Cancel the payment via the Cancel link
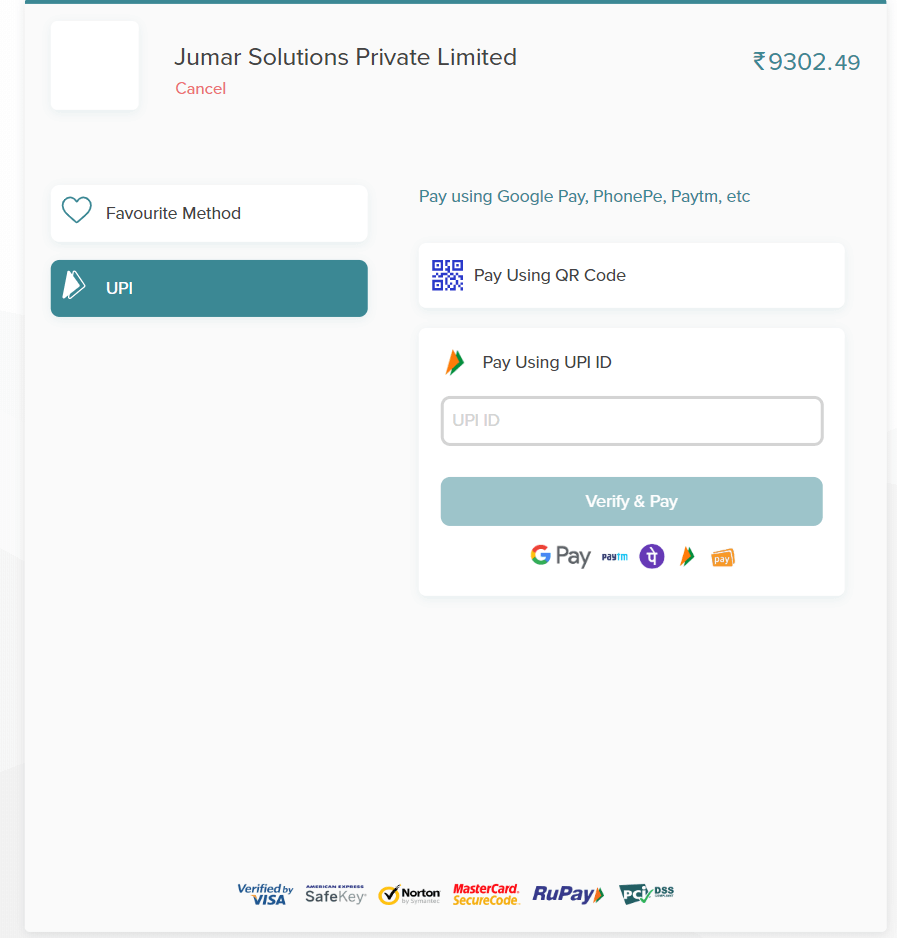This screenshot has width=897, height=938. click(x=200, y=89)
